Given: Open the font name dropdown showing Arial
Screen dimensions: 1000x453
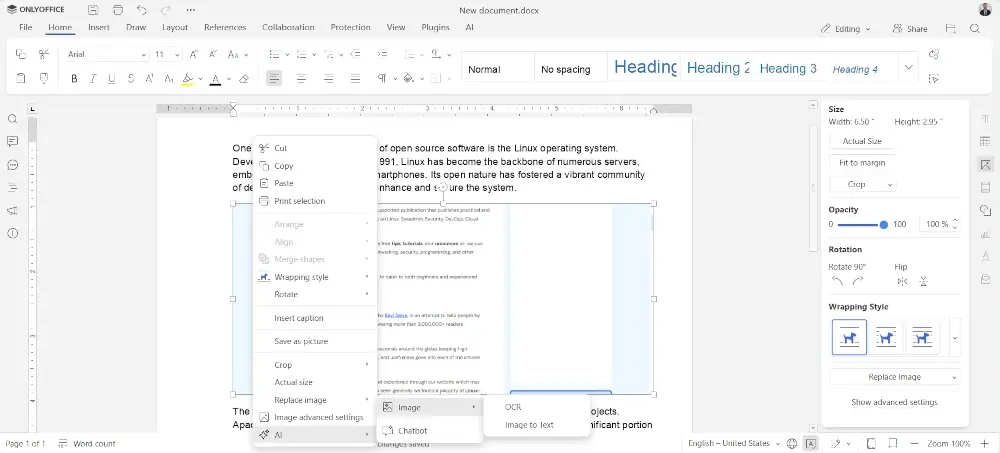Looking at the screenshot, I should point(107,54).
